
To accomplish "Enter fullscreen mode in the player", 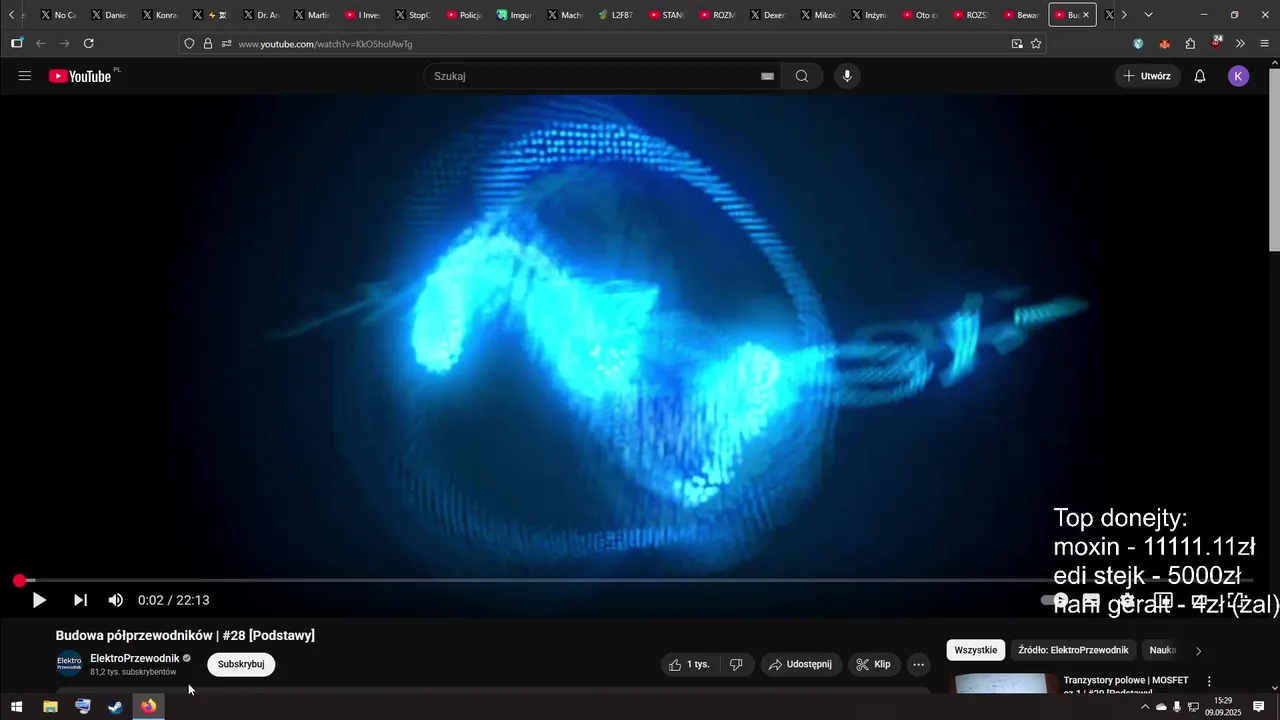I will coord(1236,600).
